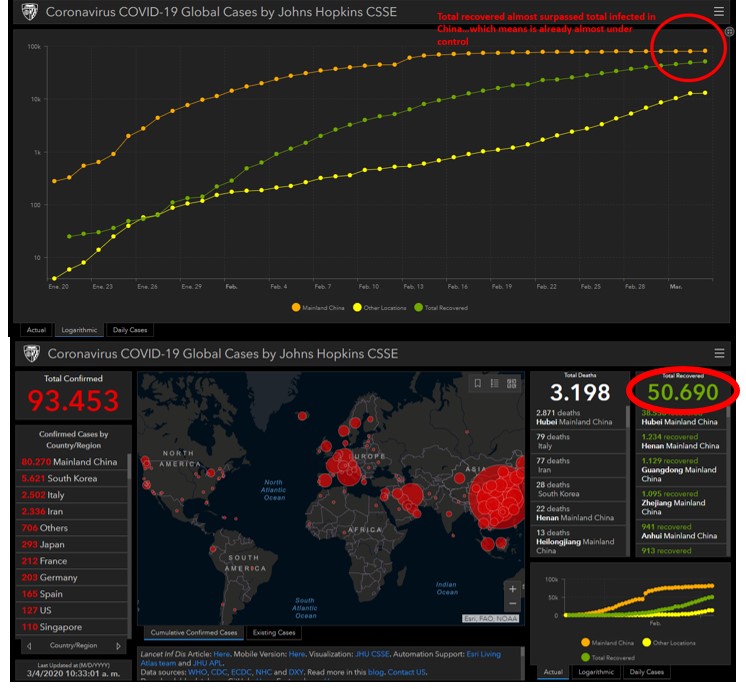Open the map bookmarks icon
Screen dimensions: 746x689
click(478, 384)
